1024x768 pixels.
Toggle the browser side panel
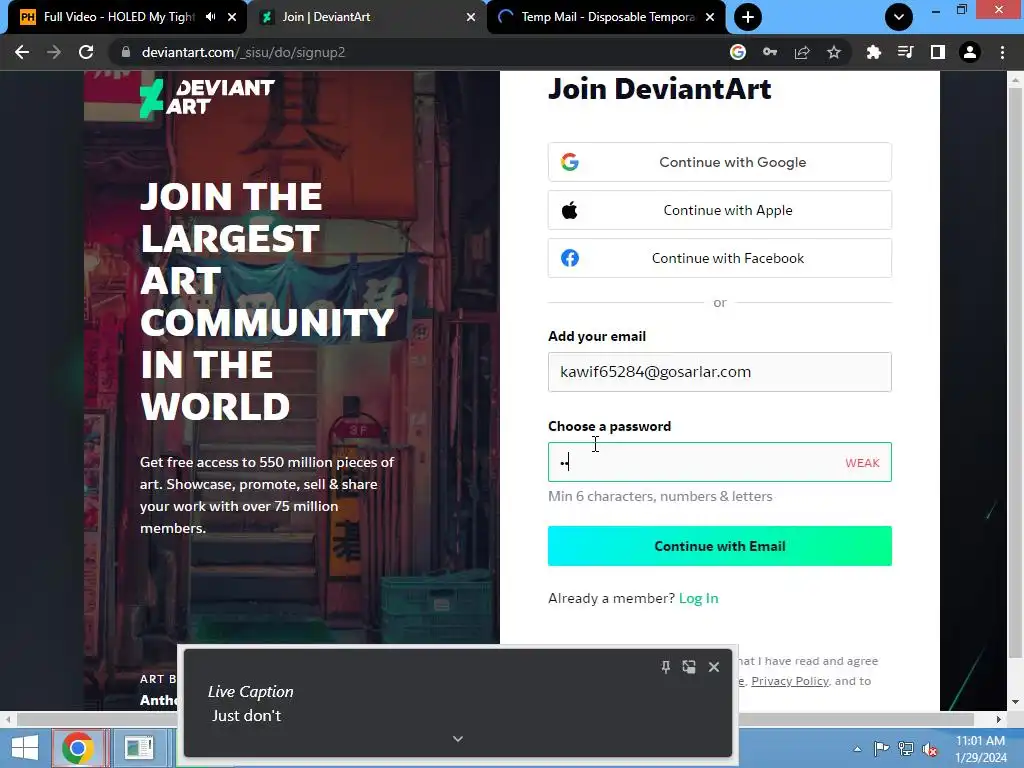pyautogui.click(x=938, y=52)
